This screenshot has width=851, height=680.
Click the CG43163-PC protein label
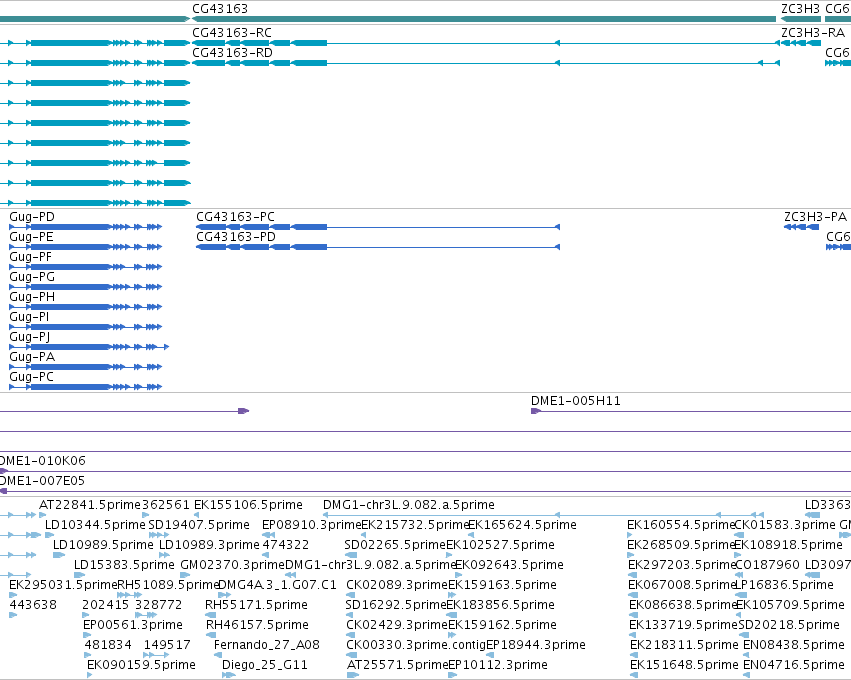click(235, 217)
